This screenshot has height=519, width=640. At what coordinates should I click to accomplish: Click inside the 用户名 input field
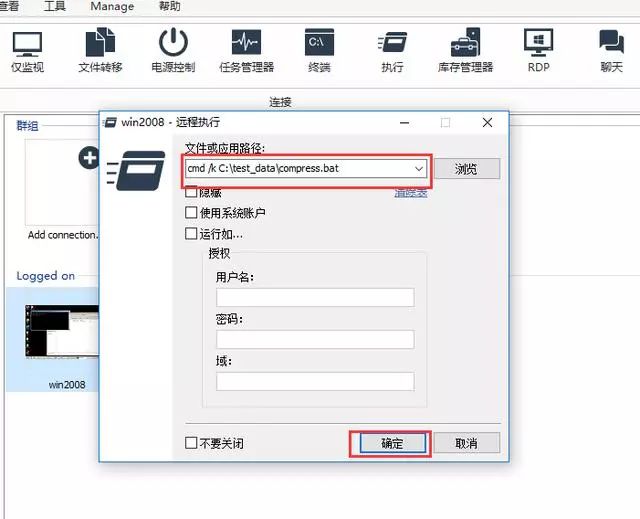click(x=315, y=297)
